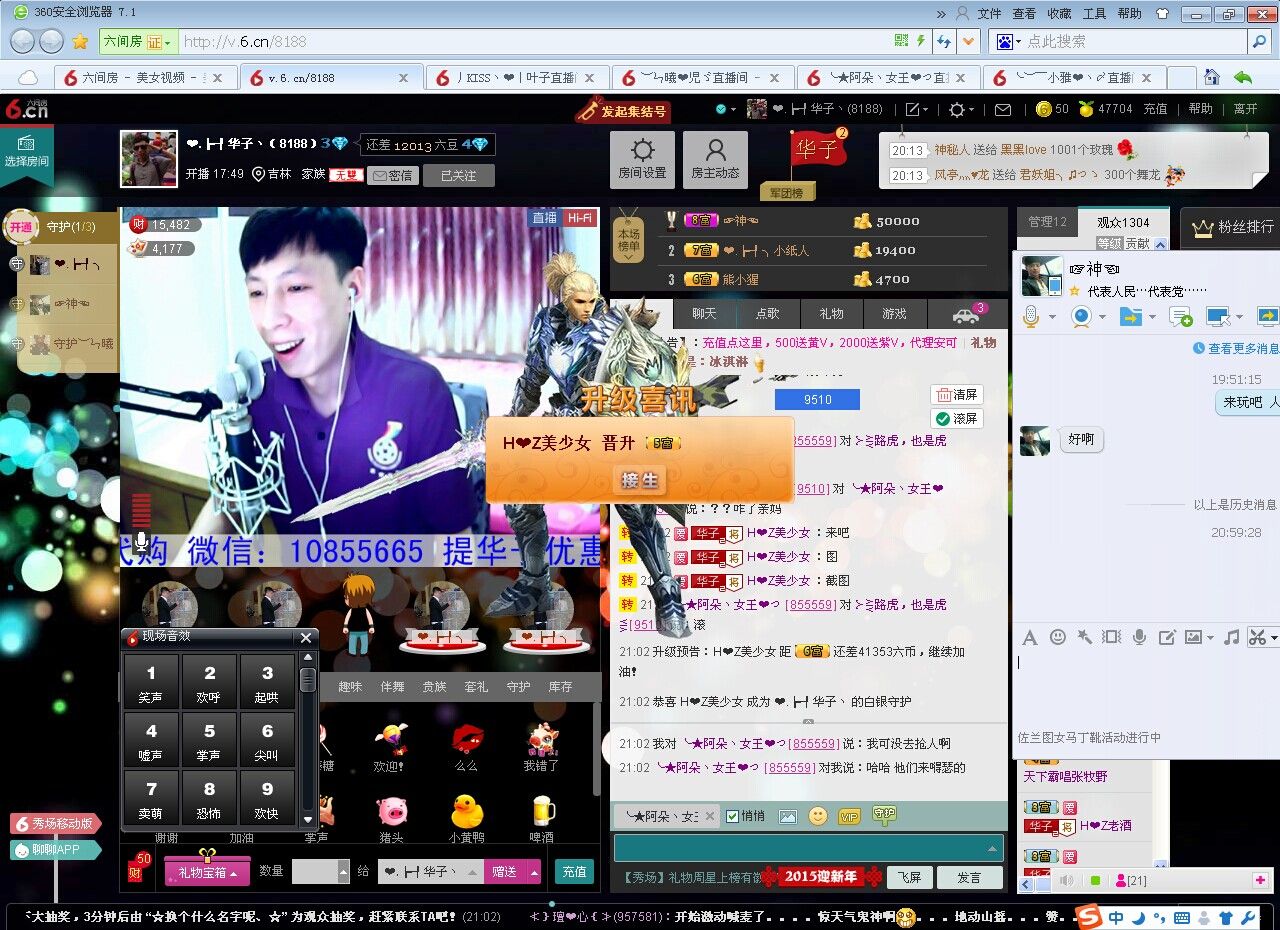Image resolution: width=1280 pixels, height=930 pixels.
Task: Click the mail envelope icon in 6.cn header
Action: (x=1002, y=109)
